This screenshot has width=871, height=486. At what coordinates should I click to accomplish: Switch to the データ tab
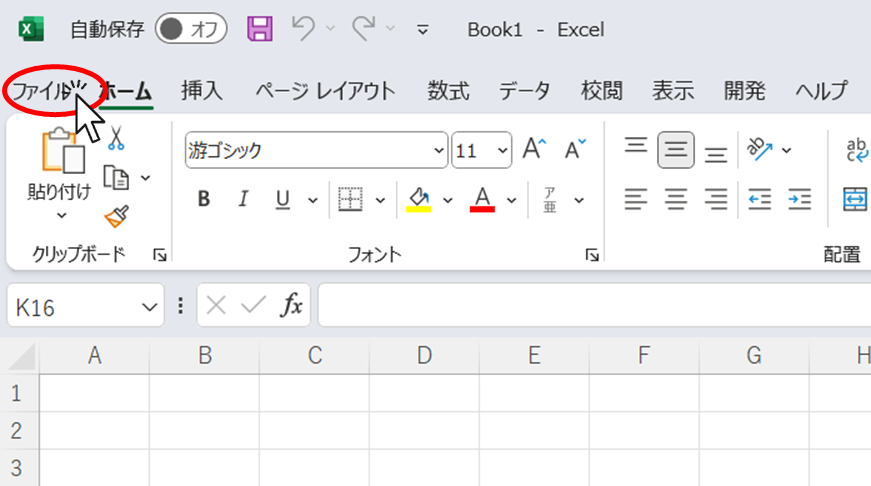click(x=524, y=91)
